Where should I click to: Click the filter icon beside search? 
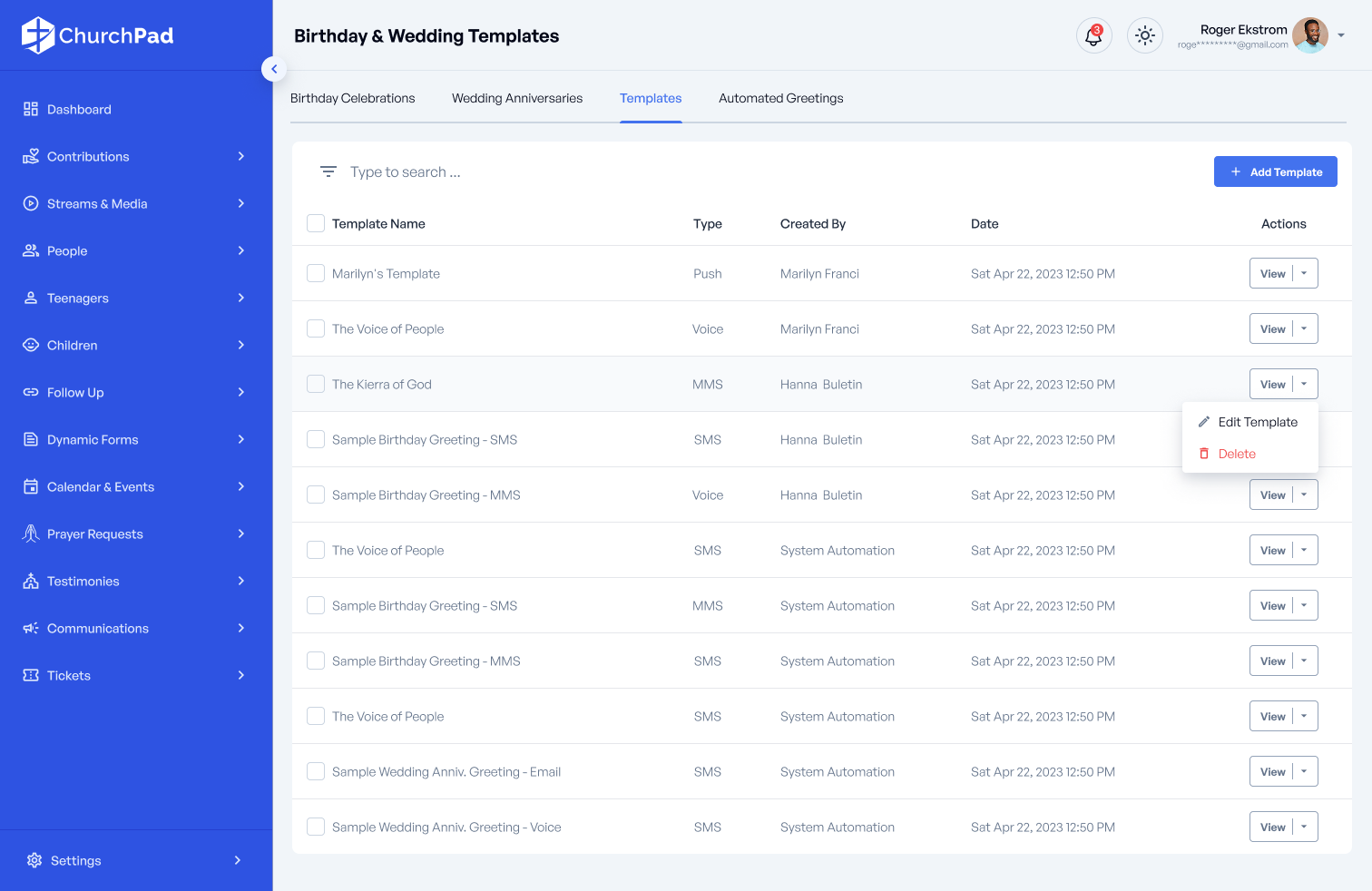pos(328,171)
